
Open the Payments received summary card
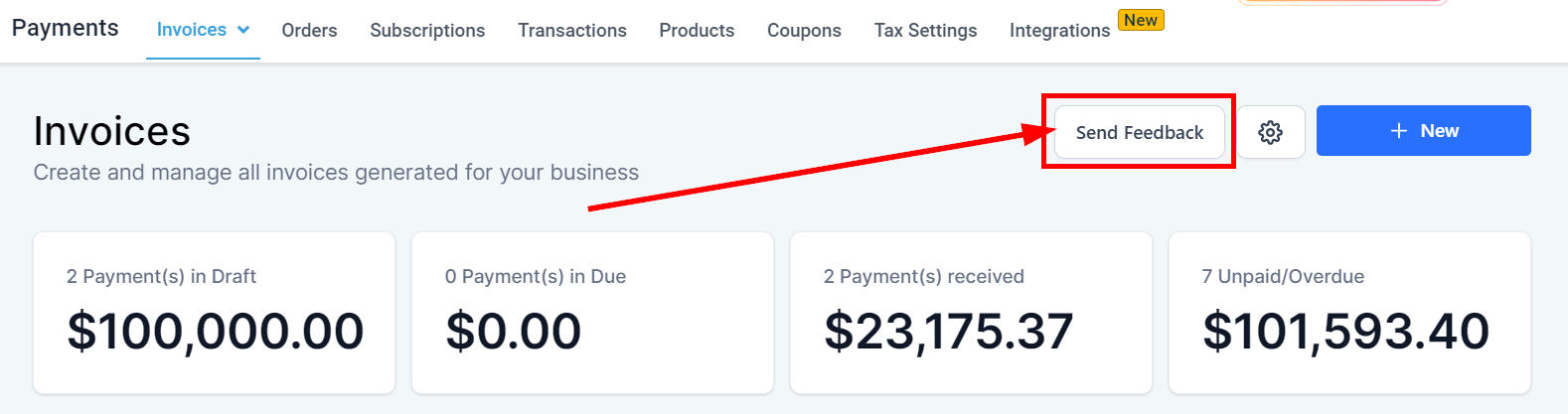pos(971,313)
